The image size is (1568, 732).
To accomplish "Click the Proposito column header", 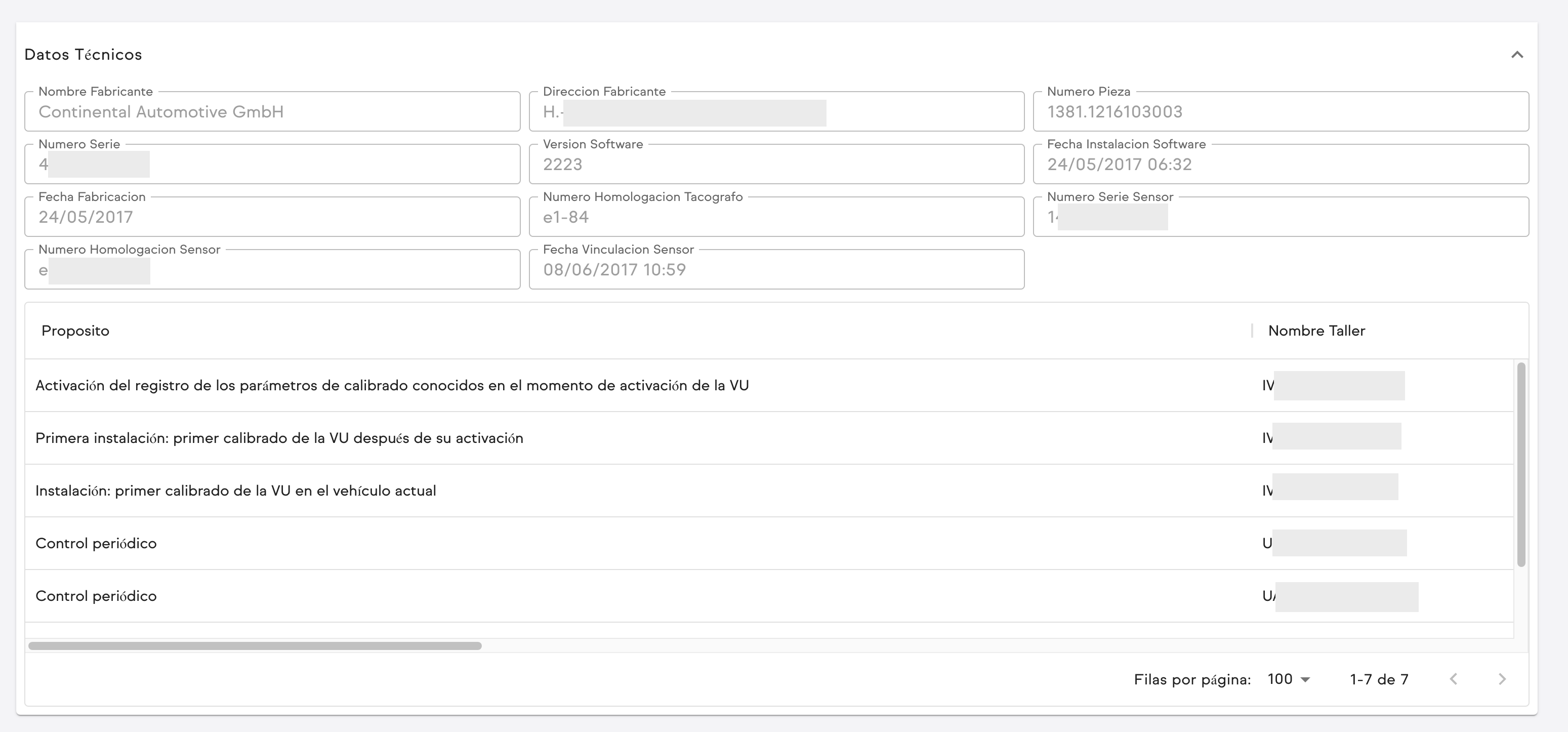I will pos(75,331).
